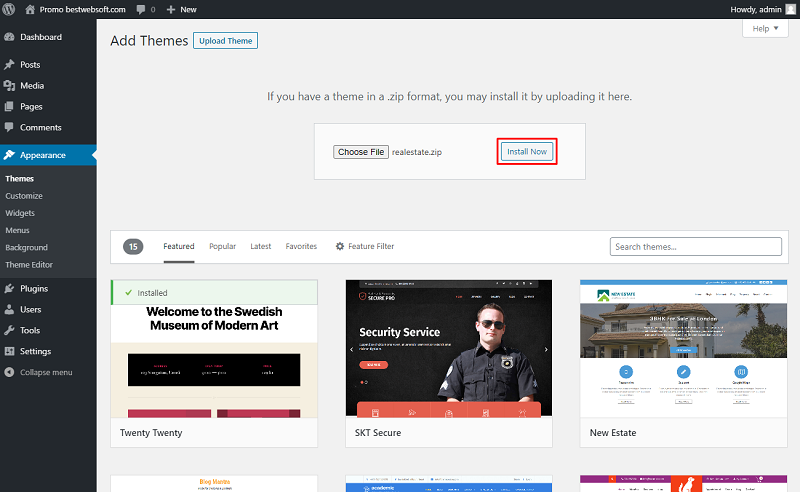Open the New content menu
The width and height of the screenshot is (800, 492).
[x=182, y=9]
